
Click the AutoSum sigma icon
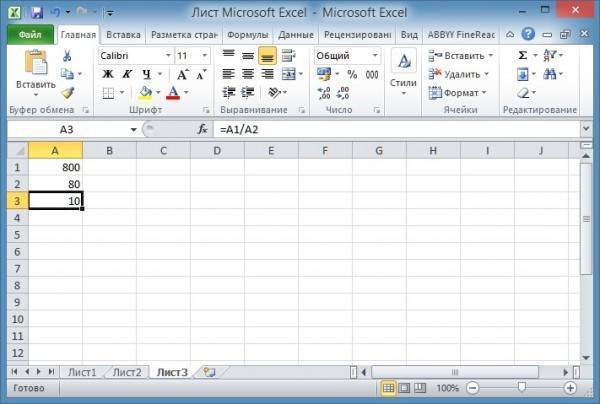click(x=523, y=55)
